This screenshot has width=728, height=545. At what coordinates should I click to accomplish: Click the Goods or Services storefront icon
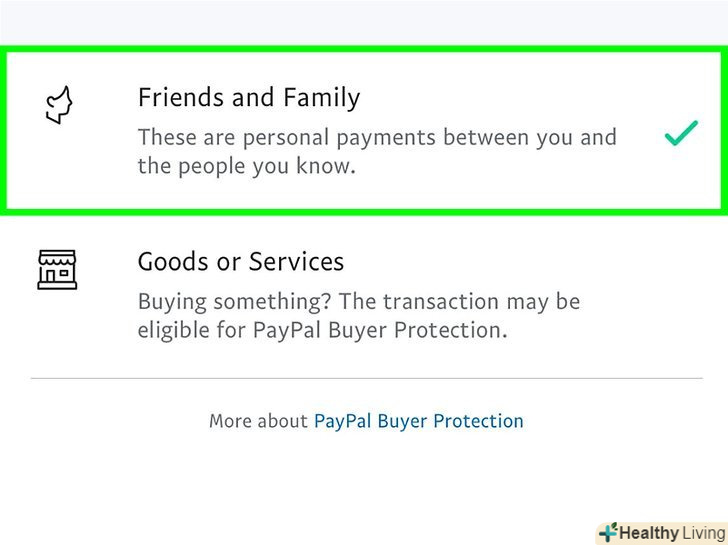coord(57,269)
